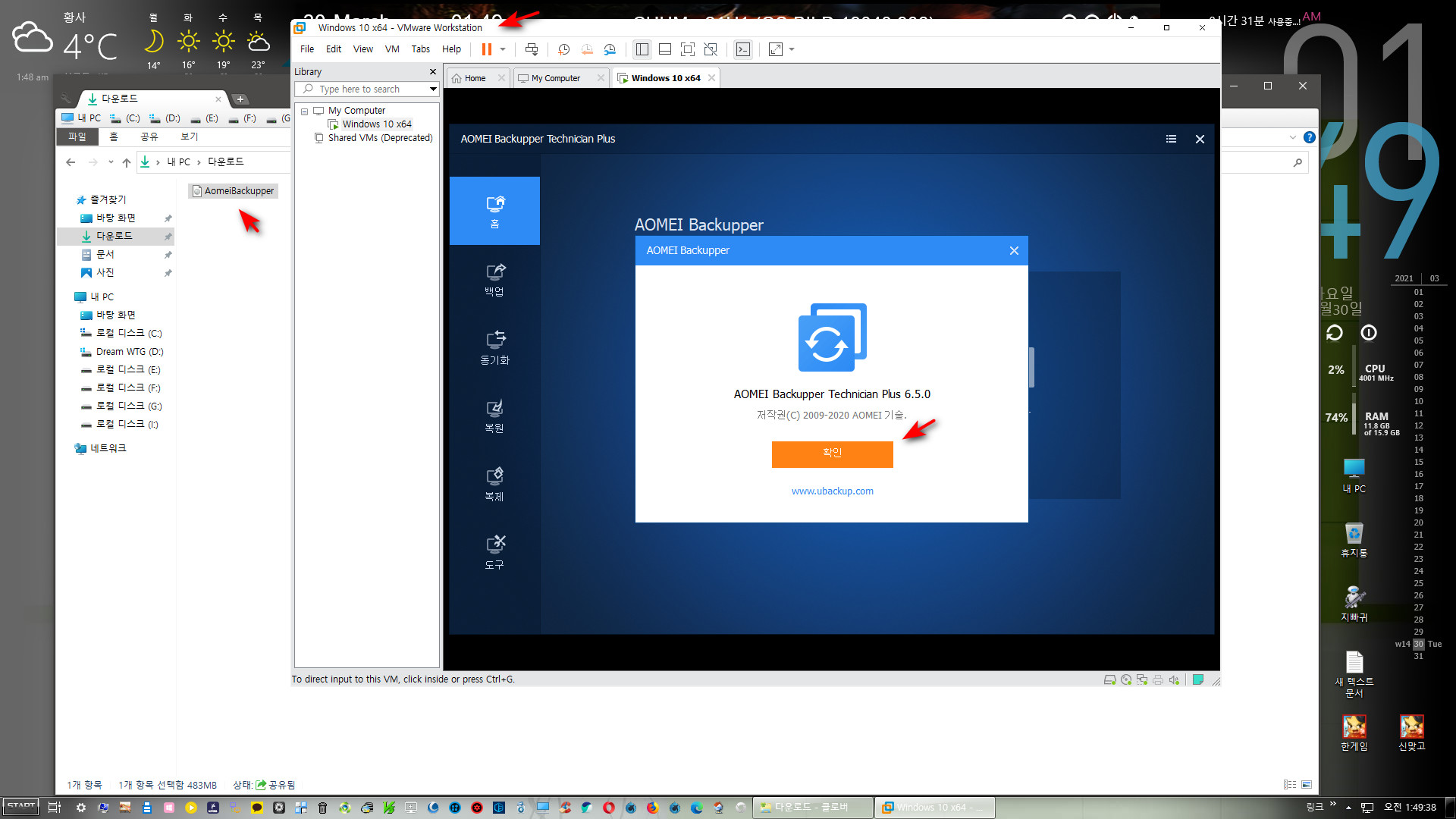Enter full screen mode icon

[688, 49]
